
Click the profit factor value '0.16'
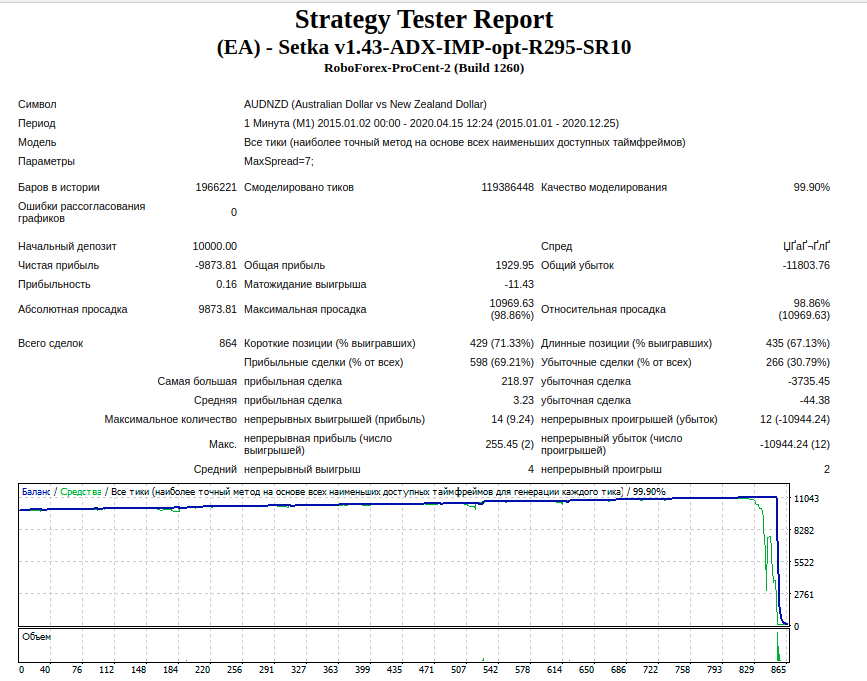226,285
